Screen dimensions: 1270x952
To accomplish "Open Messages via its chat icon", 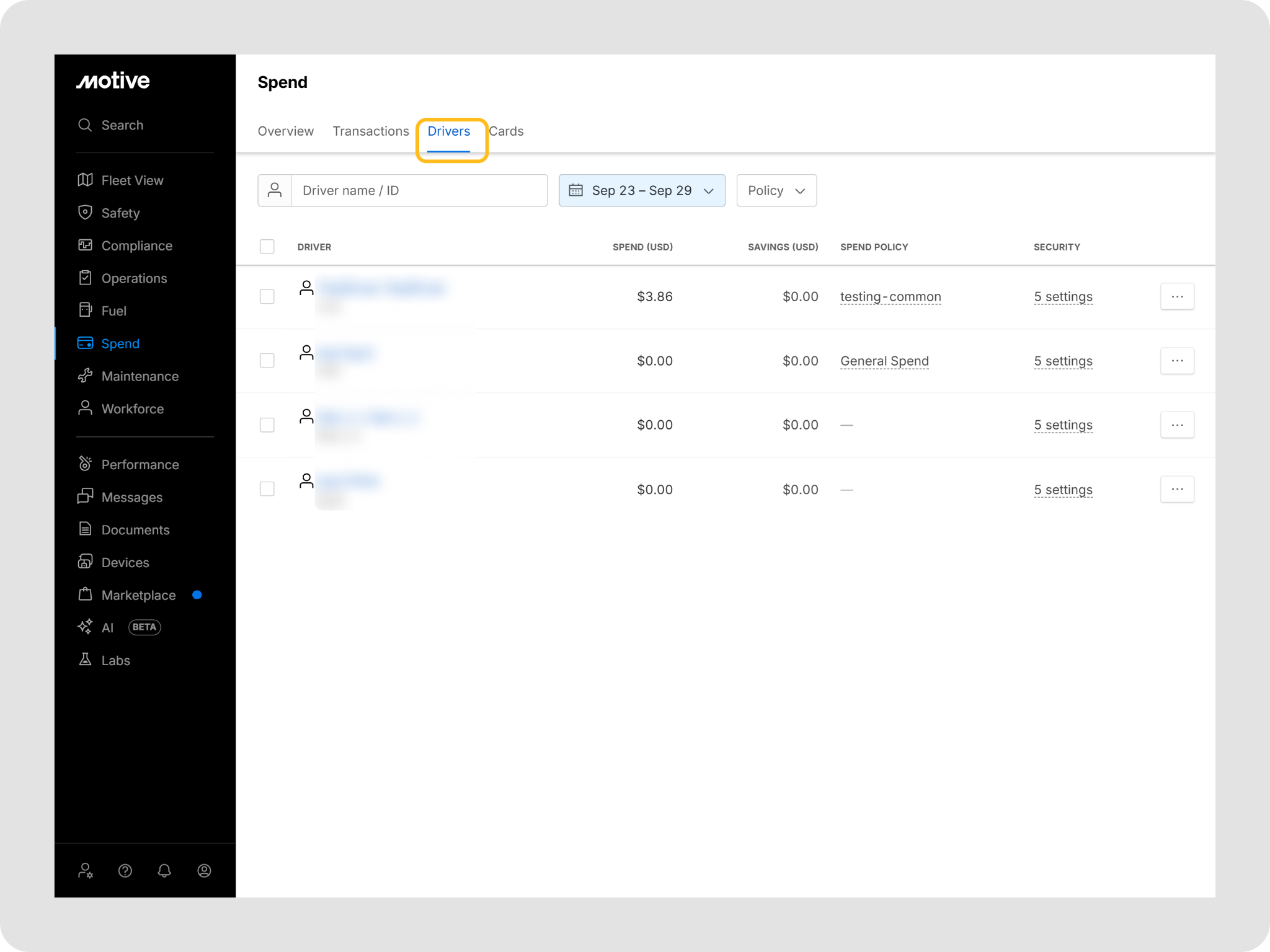I will 85,496.
